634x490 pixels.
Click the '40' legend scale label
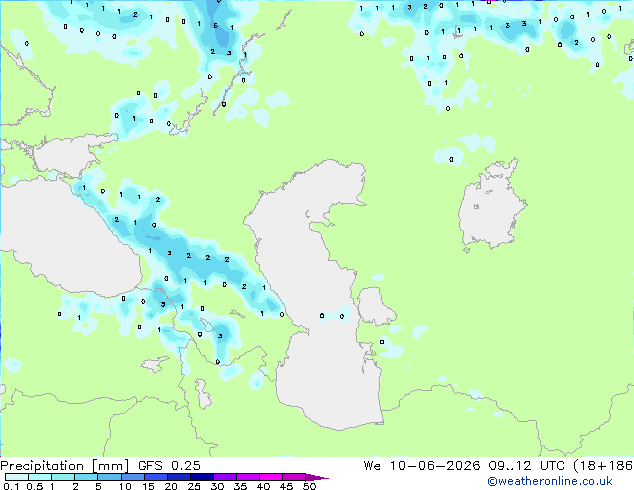tap(263, 486)
